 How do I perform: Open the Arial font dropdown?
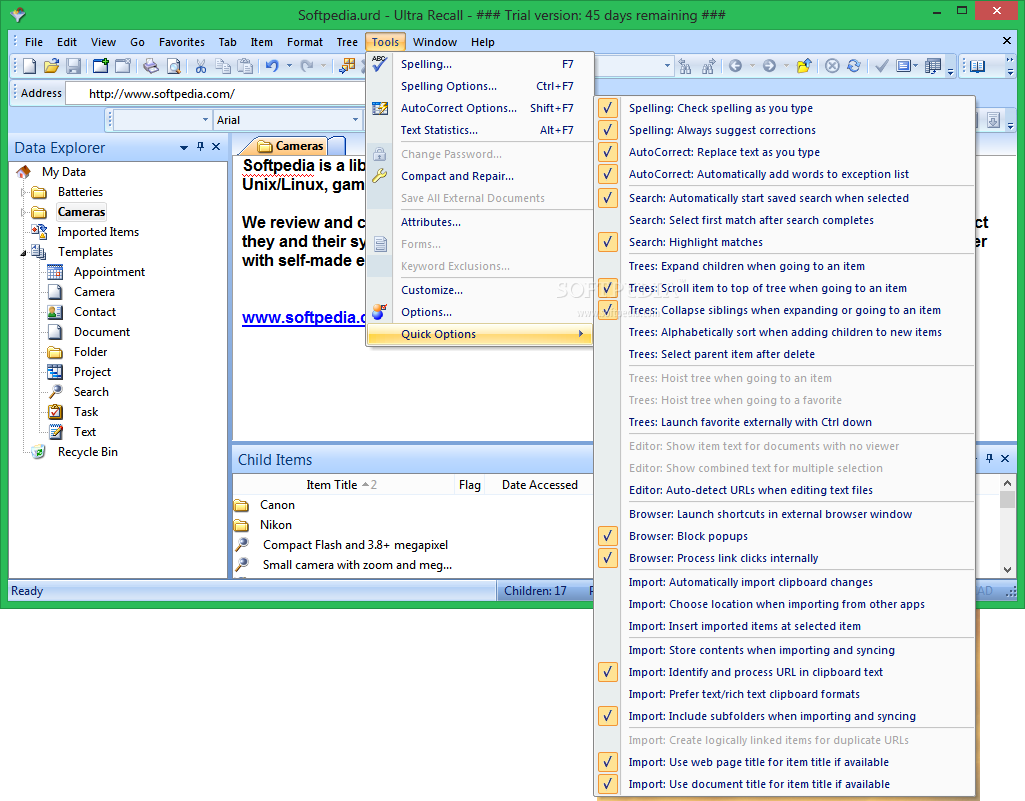pos(355,120)
